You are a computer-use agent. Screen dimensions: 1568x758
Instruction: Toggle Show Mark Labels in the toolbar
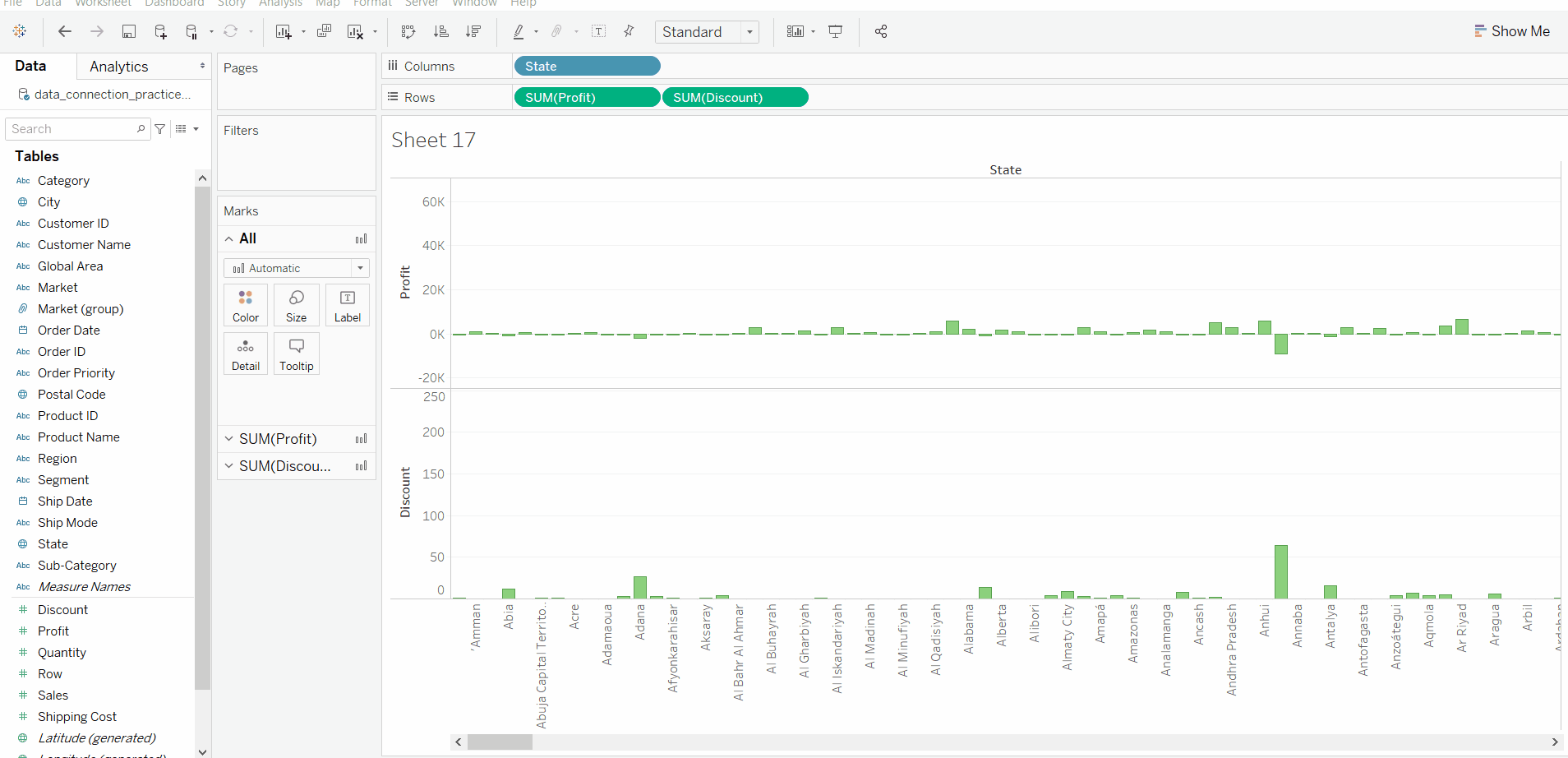tap(599, 31)
